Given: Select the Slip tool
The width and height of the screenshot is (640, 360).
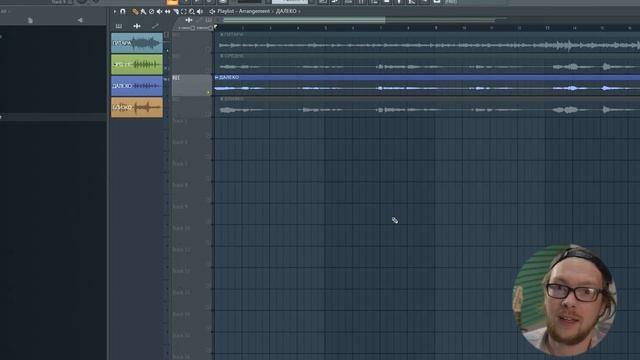Looking at the screenshot, I should (167, 11).
